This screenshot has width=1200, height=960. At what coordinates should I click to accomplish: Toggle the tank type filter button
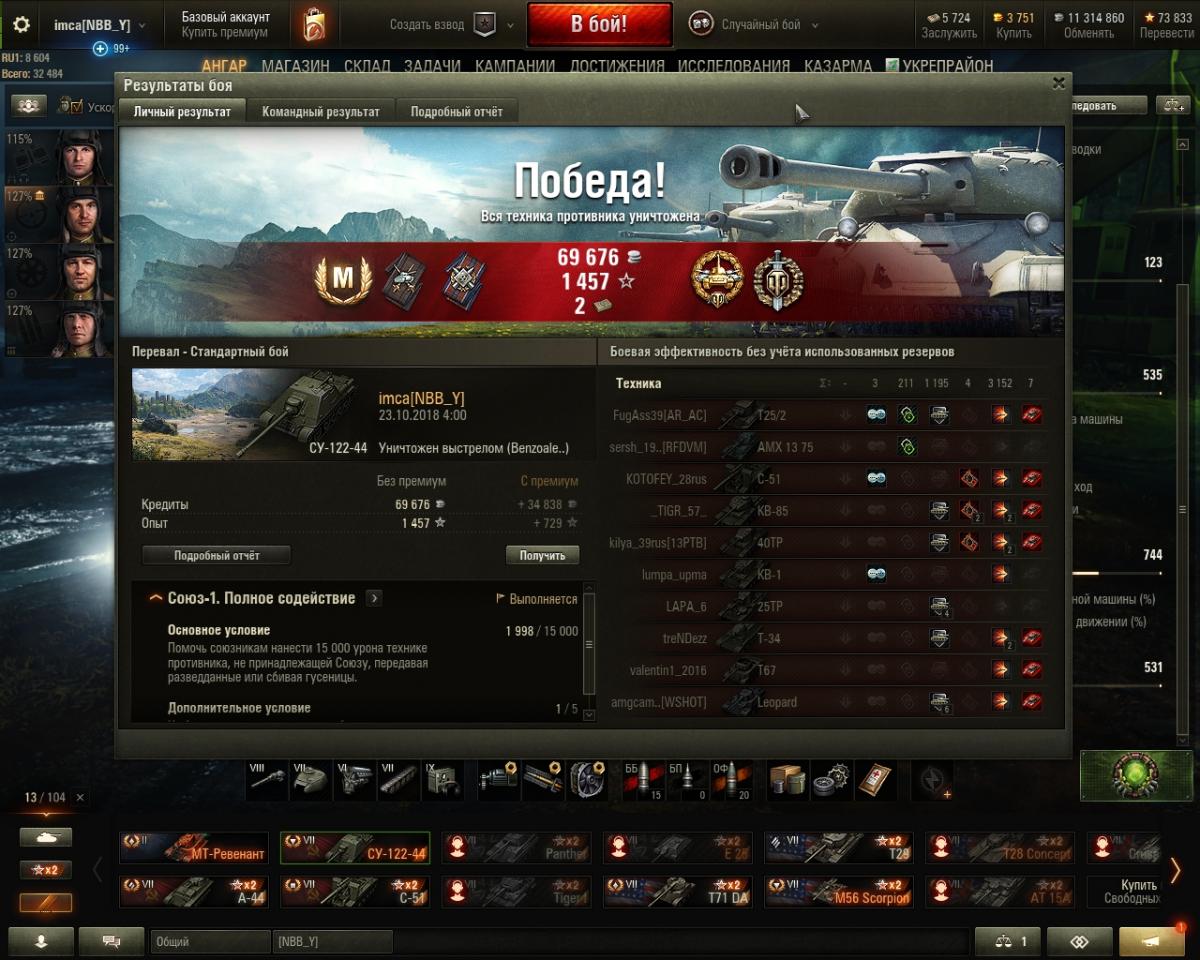pyautogui.click(x=45, y=836)
